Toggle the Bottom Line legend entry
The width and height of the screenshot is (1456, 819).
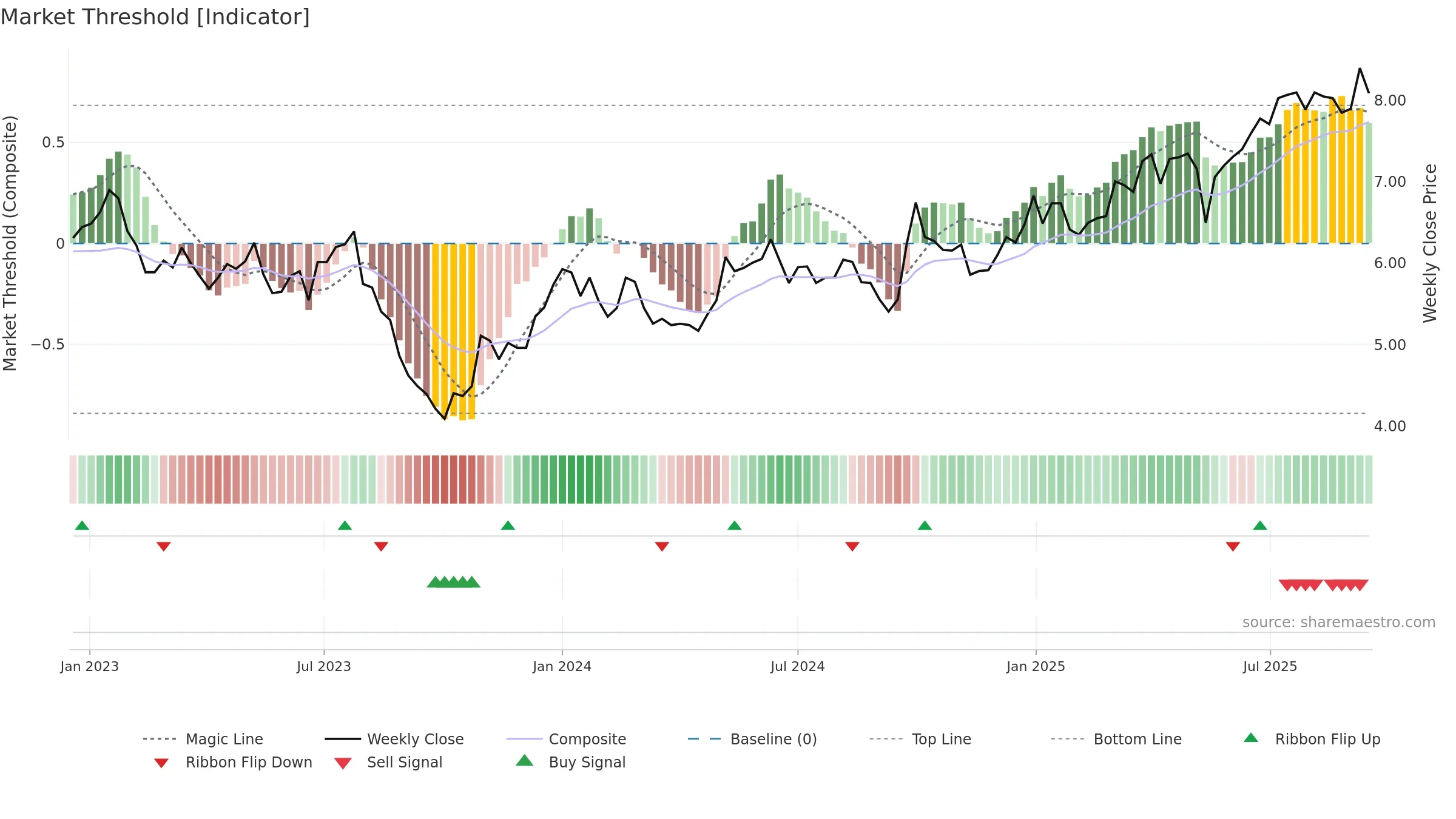click(x=1116, y=739)
